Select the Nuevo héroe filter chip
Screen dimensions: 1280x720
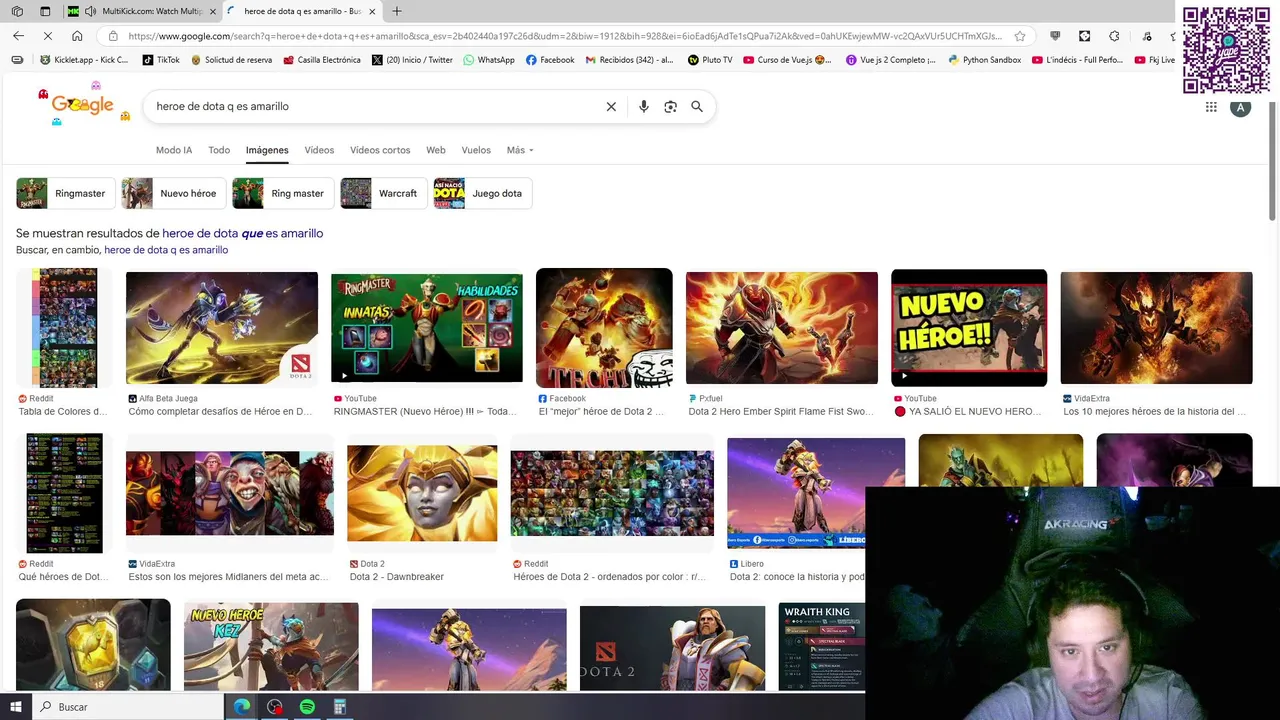point(174,193)
